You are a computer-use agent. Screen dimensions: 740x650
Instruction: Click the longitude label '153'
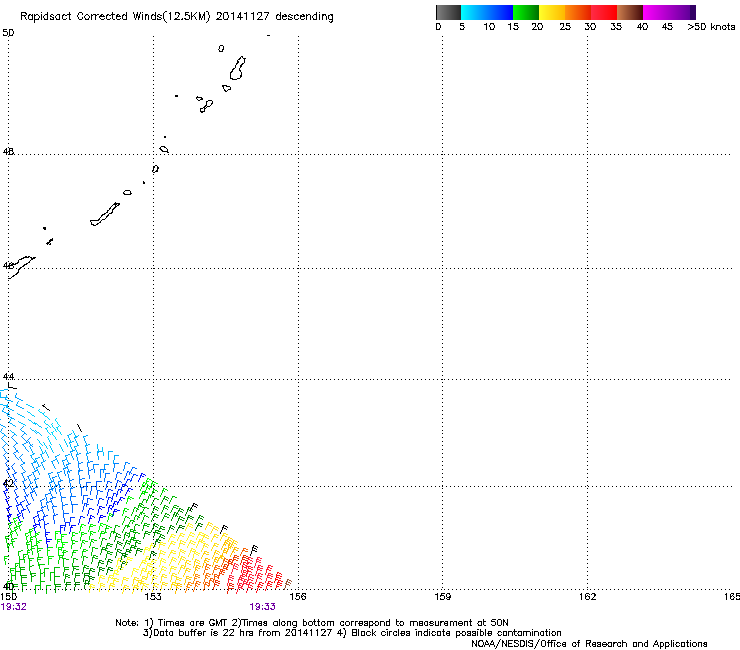click(153, 597)
